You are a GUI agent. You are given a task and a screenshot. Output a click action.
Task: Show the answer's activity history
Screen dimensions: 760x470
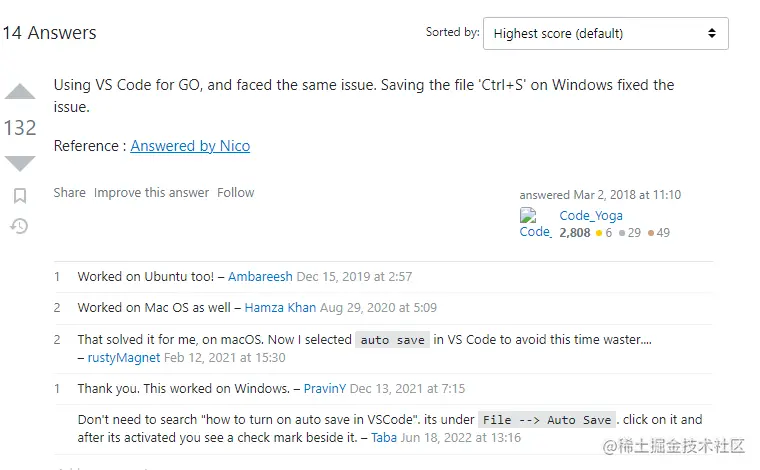tap(20, 226)
